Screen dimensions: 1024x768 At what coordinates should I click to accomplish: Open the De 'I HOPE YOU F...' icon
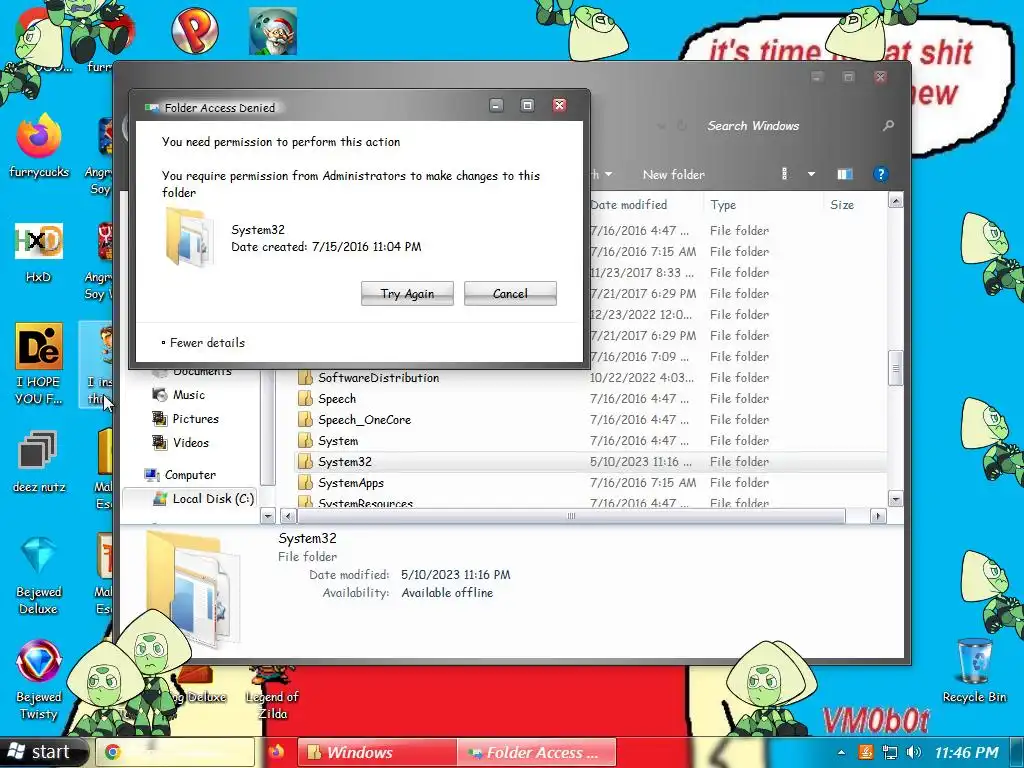[39, 364]
